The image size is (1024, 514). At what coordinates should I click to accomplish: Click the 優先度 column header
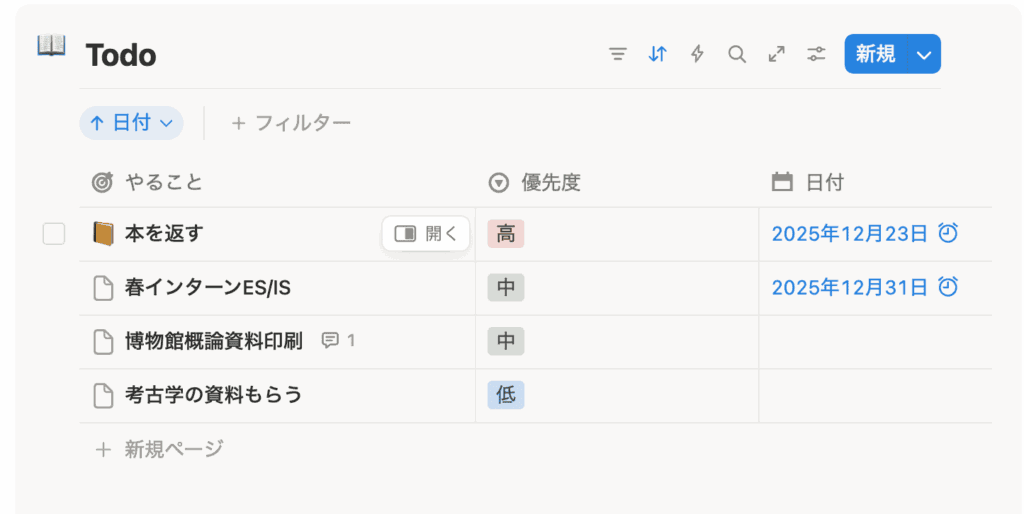tap(550, 182)
